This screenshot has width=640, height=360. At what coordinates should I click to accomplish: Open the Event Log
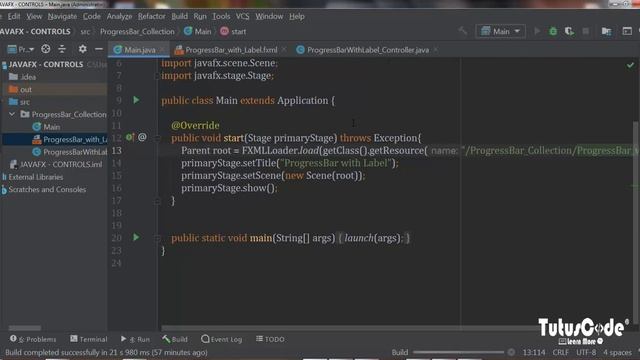pos(222,339)
